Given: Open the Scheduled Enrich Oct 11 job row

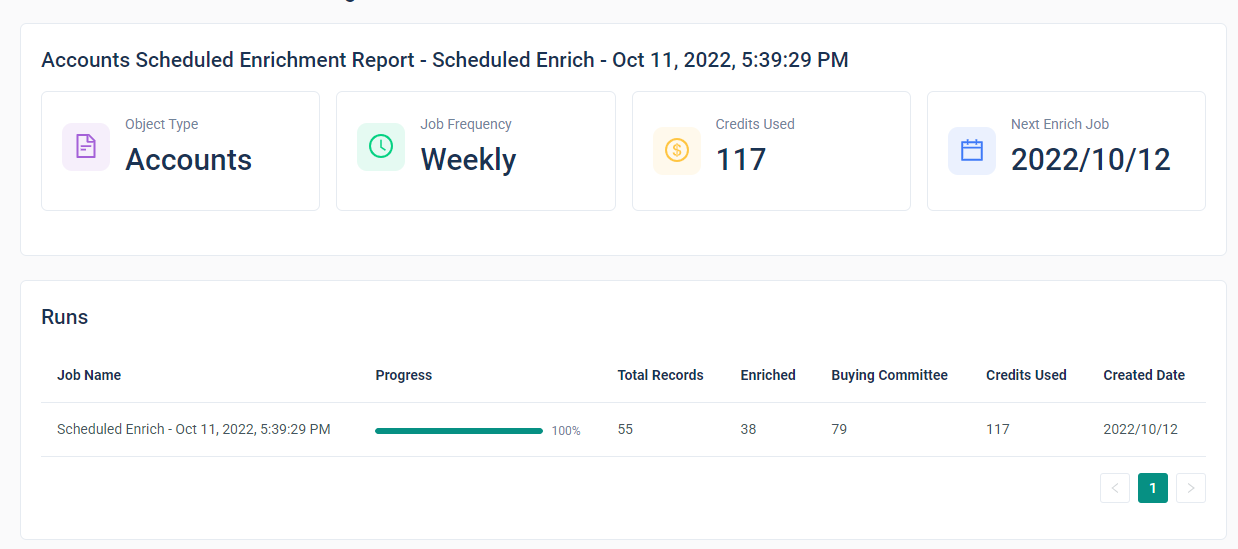Looking at the screenshot, I should pyautogui.click(x=193, y=429).
